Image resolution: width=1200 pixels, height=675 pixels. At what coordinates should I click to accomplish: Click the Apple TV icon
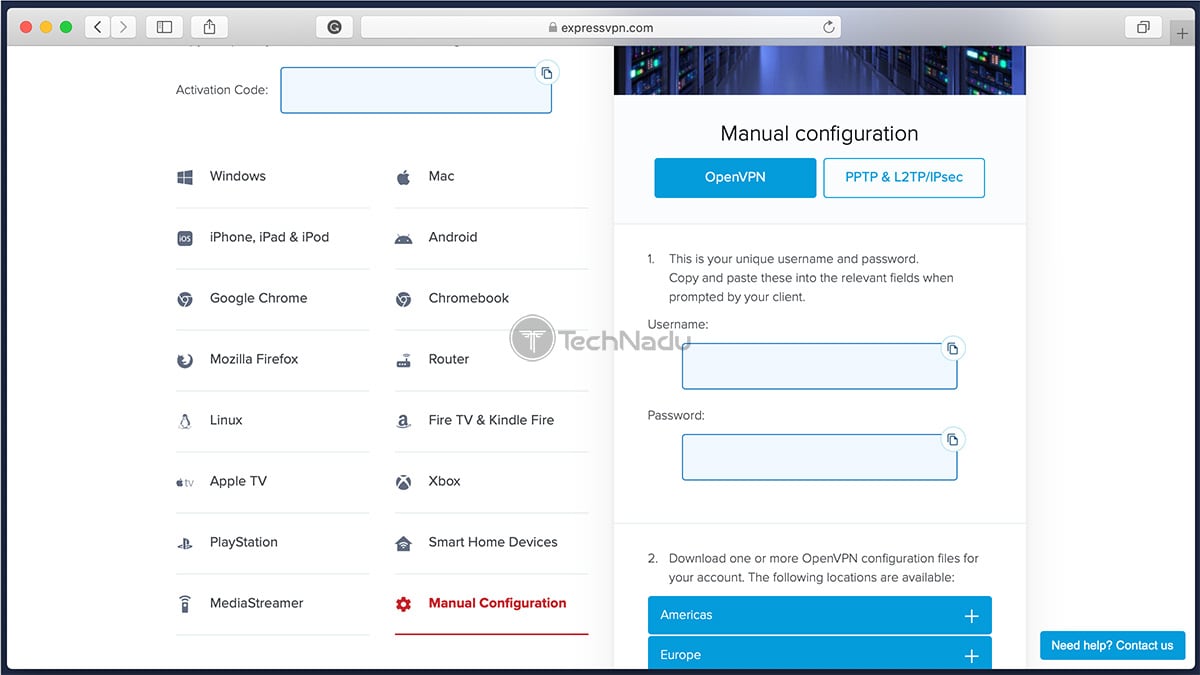[x=185, y=482]
